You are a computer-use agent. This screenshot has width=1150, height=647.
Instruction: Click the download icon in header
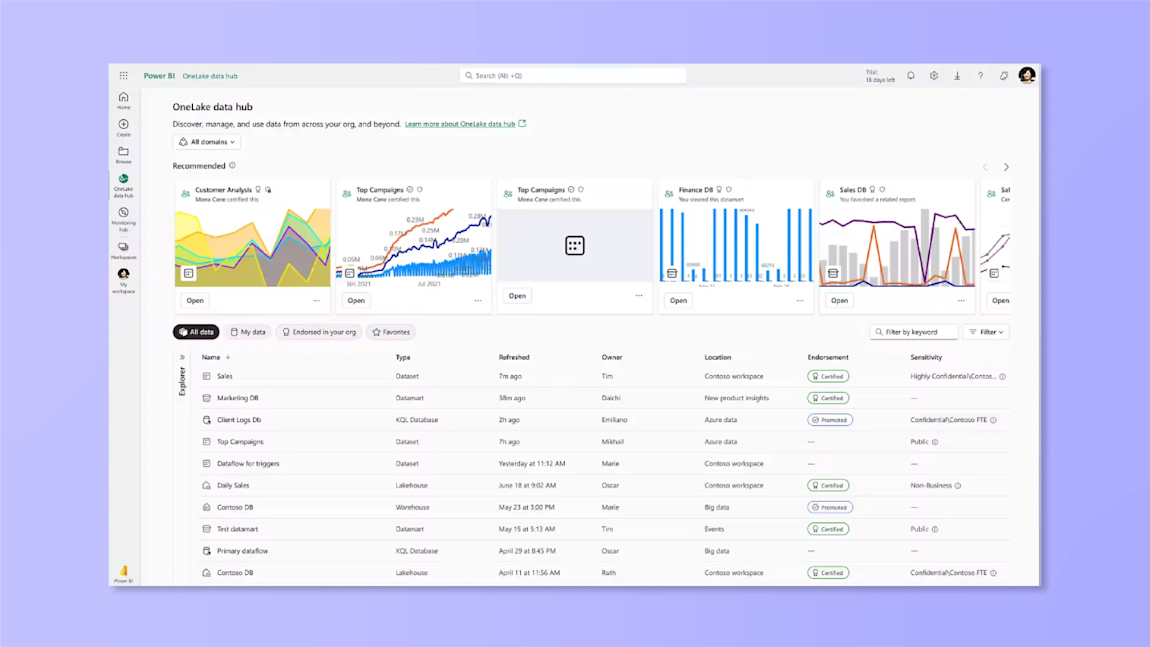(x=957, y=76)
